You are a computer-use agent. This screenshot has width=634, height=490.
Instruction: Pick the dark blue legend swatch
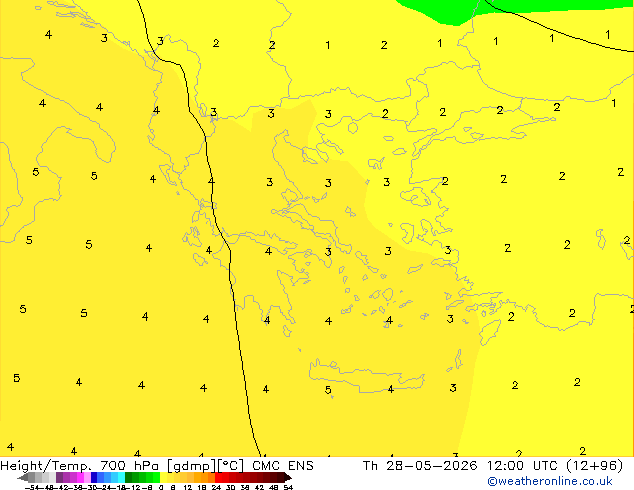94,477
